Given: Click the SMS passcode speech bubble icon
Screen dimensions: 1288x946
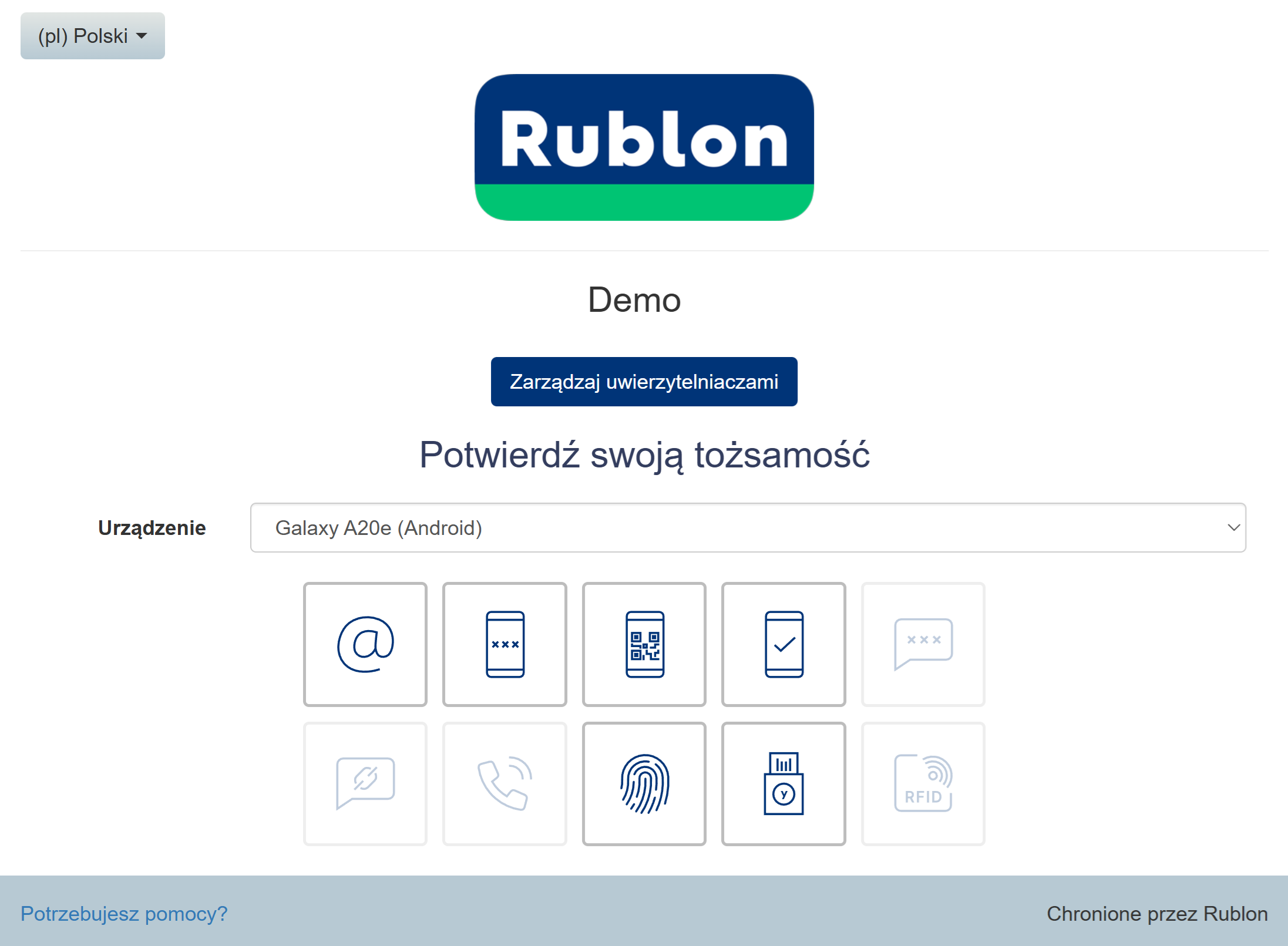Looking at the screenshot, I should [x=923, y=644].
